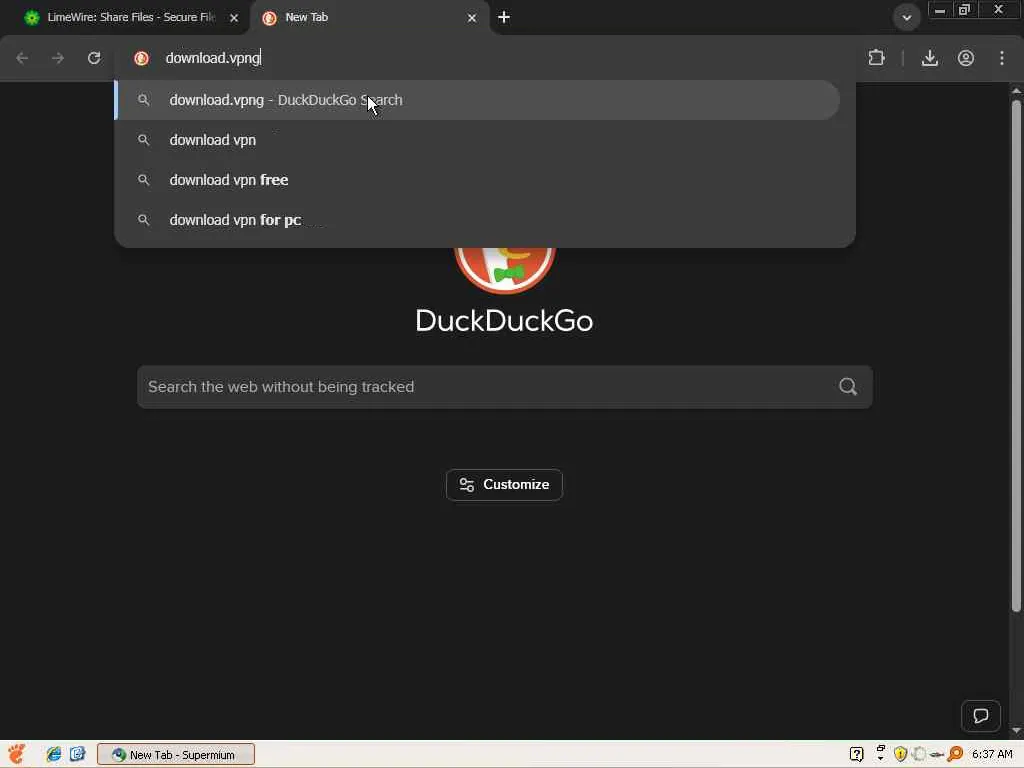Open the Start menu foot icon on taskbar
Screen dimensions: 1024x768
tap(17, 754)
